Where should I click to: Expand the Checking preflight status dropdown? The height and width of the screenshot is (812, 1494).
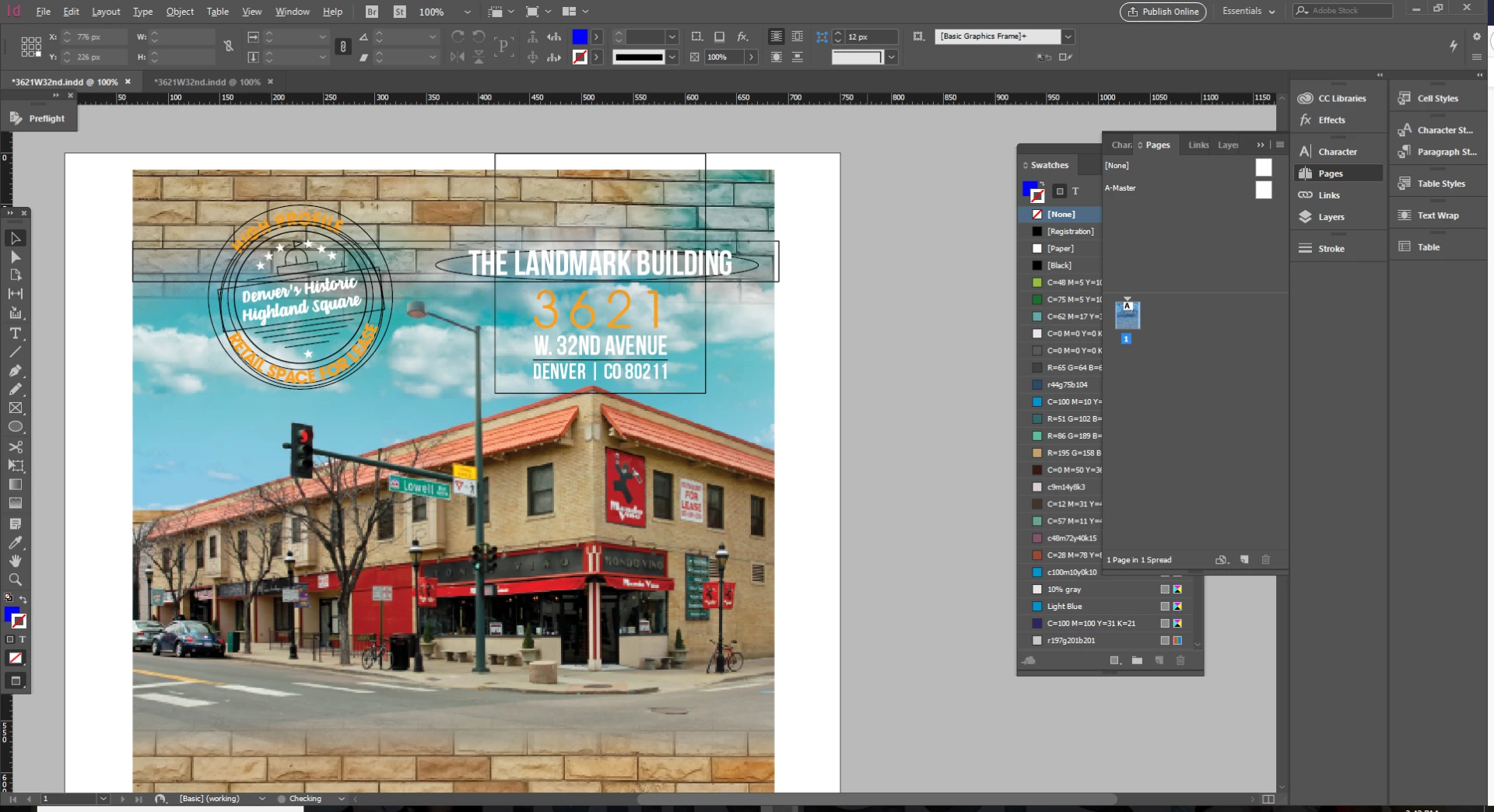341,799
